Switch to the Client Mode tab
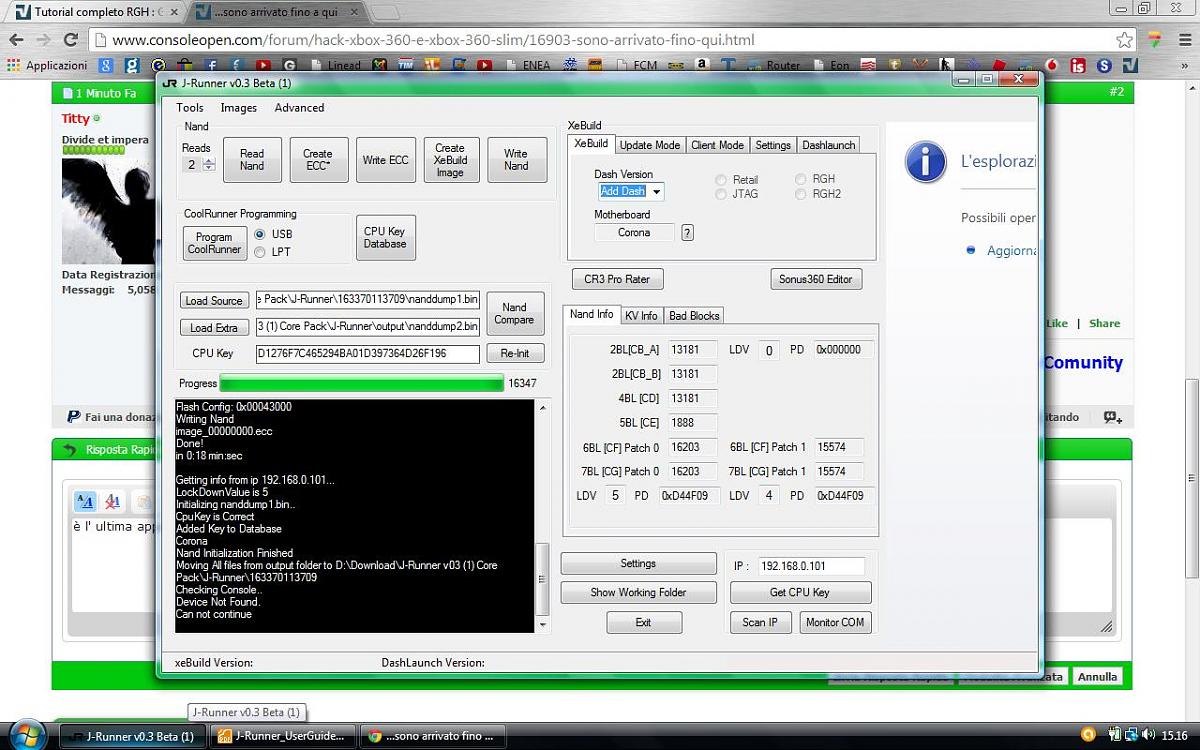Image resolution: width=1200 pixels, height=750 pixels. click(x=718, y=145)
